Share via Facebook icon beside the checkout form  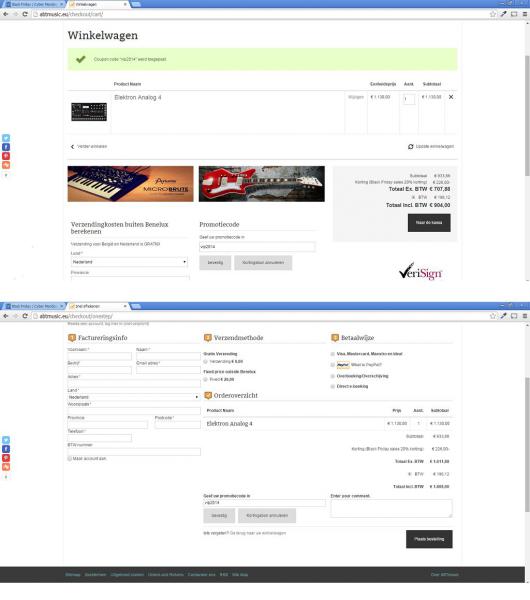(6, 449)
